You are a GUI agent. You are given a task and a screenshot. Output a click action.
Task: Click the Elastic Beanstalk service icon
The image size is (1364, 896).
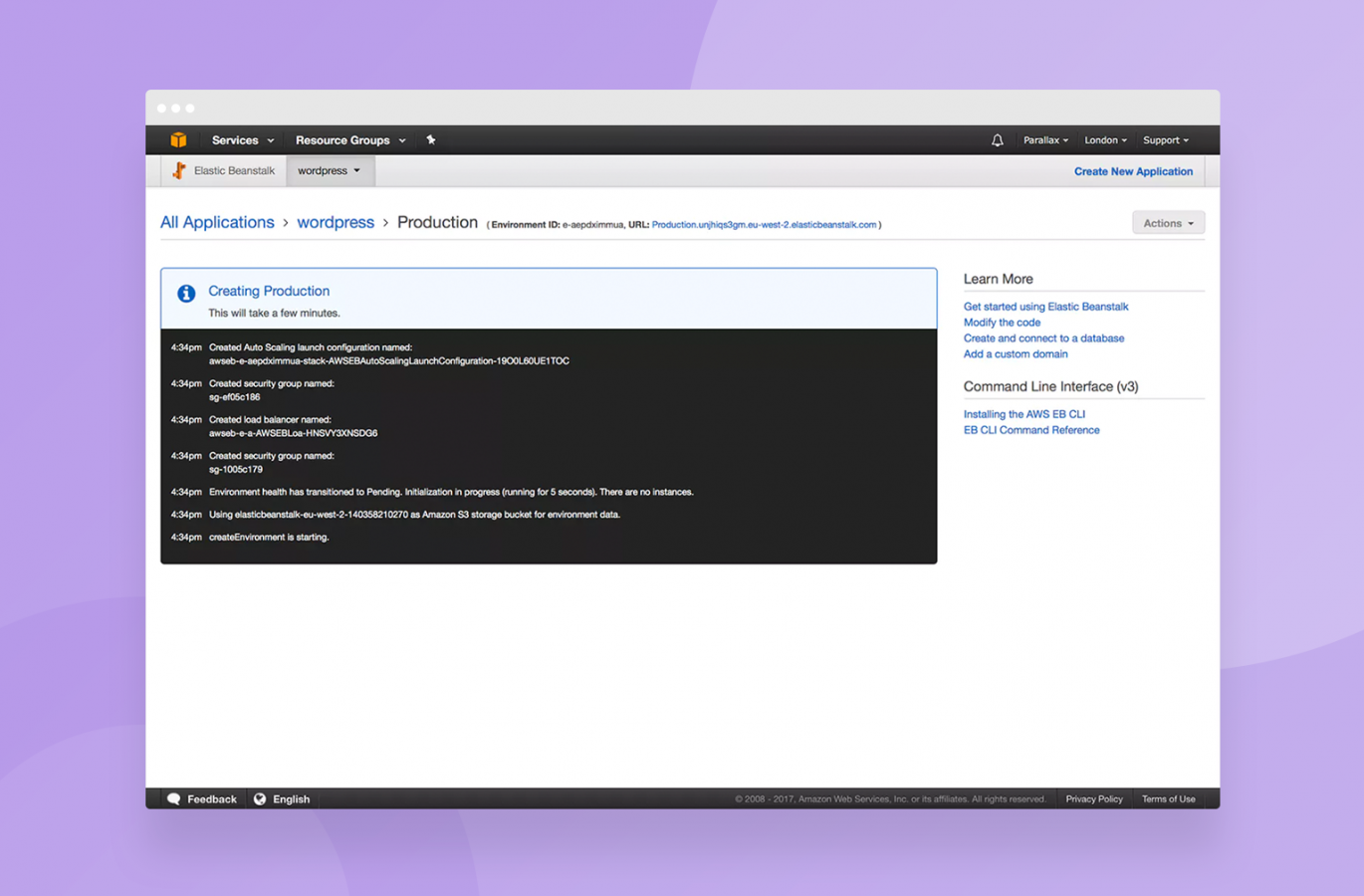[x=179, y=170]
